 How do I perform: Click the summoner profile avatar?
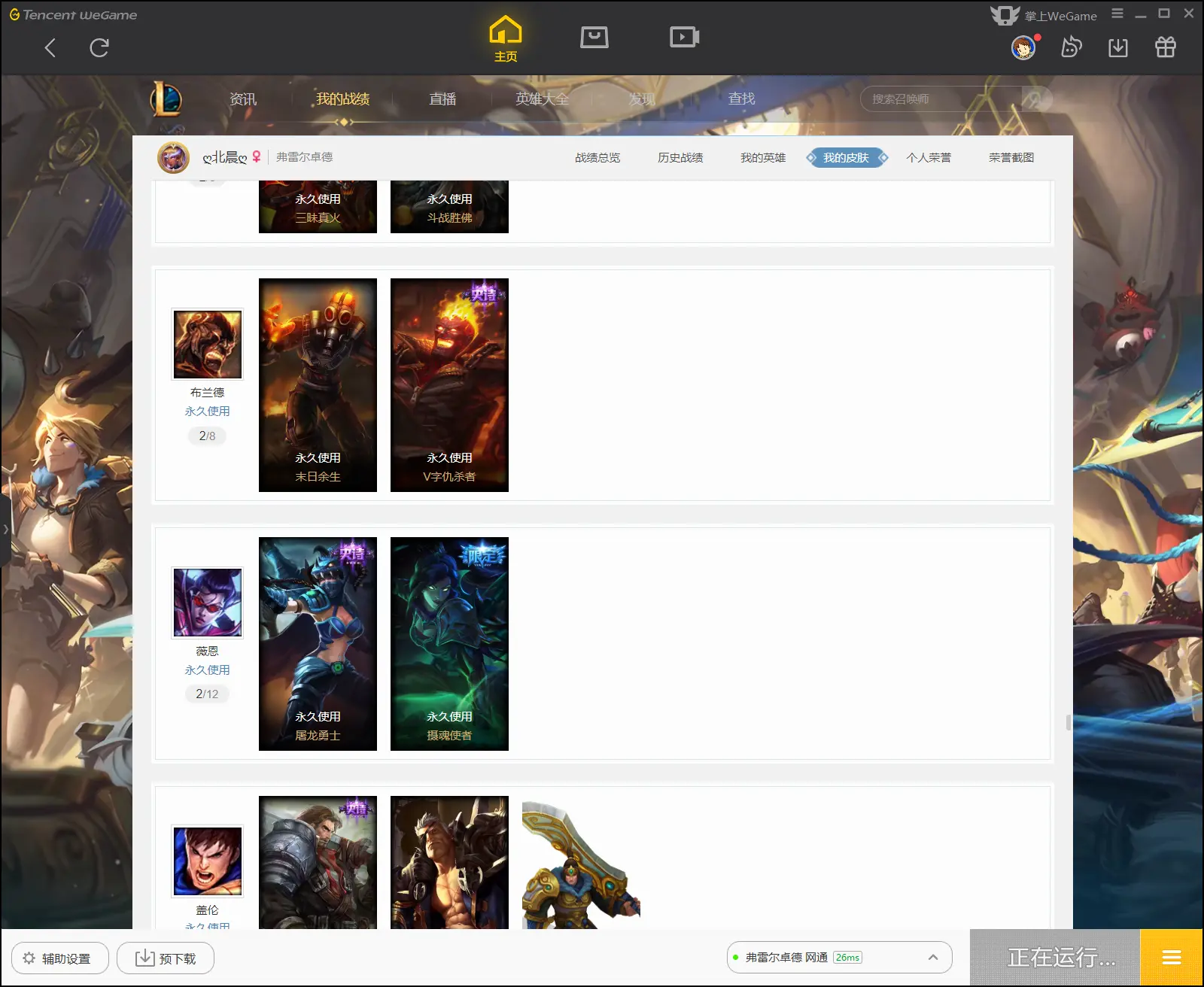click(x=173, y=157)
